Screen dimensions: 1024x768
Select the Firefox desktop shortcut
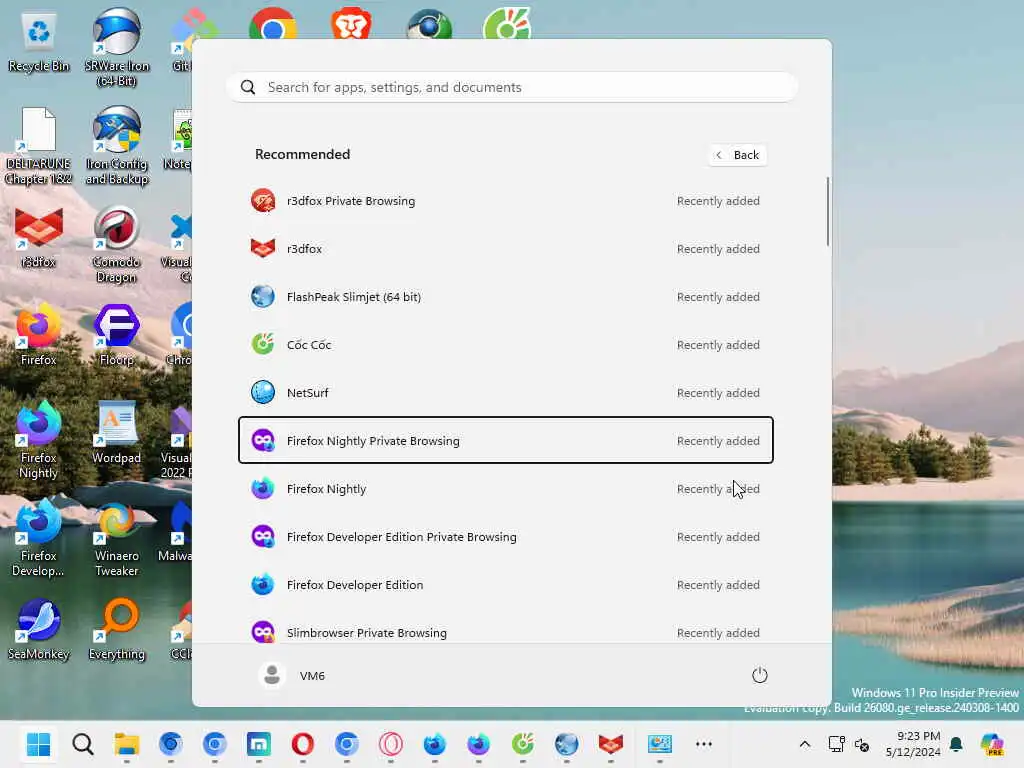point(39,336)
